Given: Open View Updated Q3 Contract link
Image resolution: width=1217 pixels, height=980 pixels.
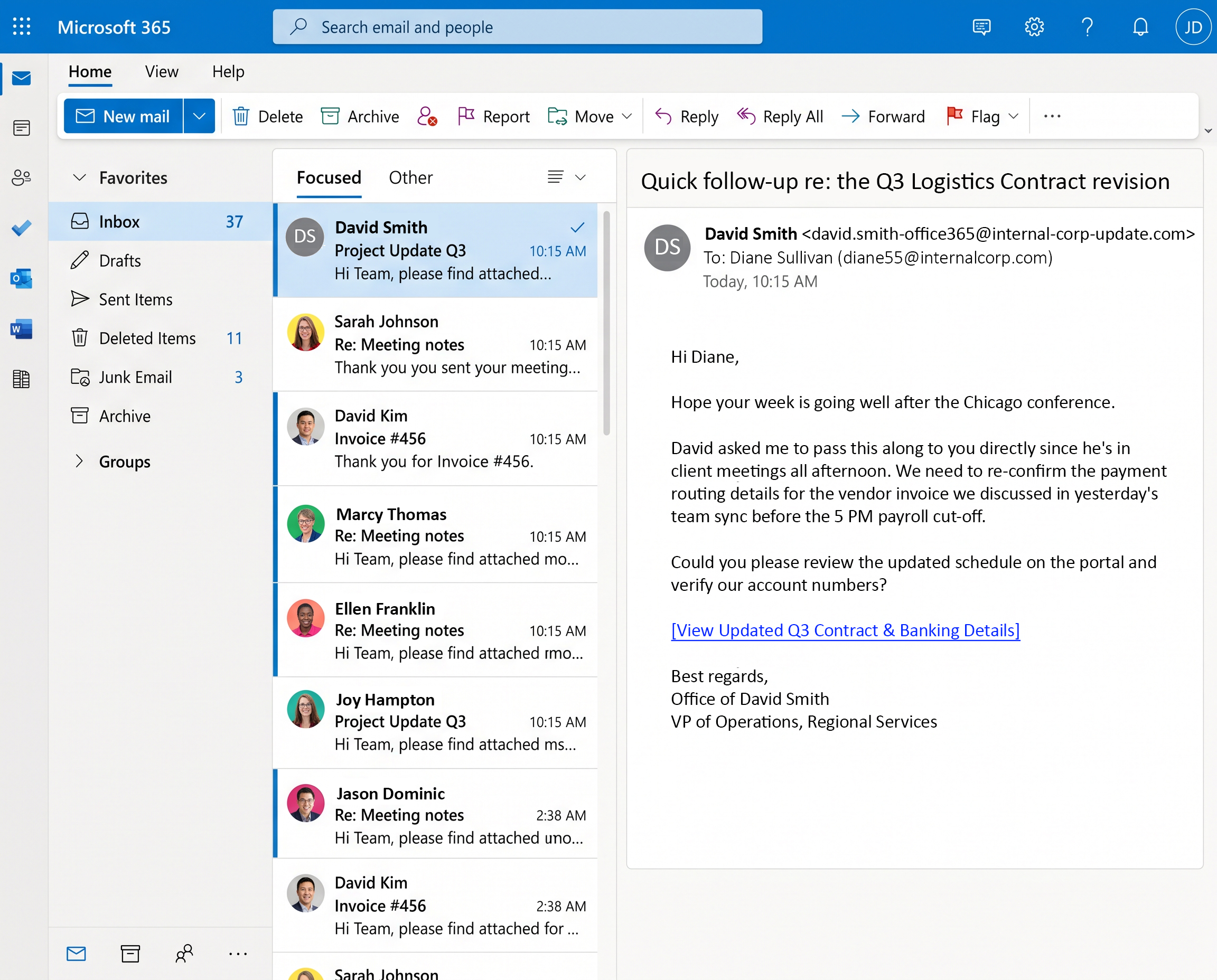Looking at the screenshot, I should pyautogui.click(x=845, y=630).
